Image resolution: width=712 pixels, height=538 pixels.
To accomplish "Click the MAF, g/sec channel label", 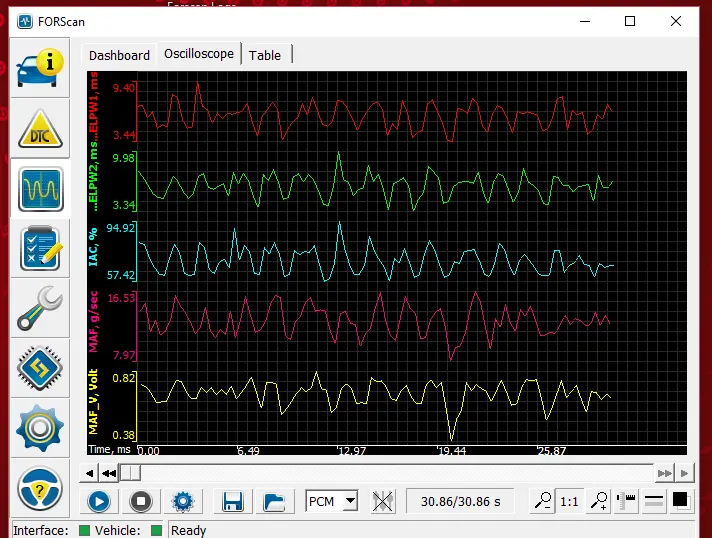I will [x=93, y=322].
